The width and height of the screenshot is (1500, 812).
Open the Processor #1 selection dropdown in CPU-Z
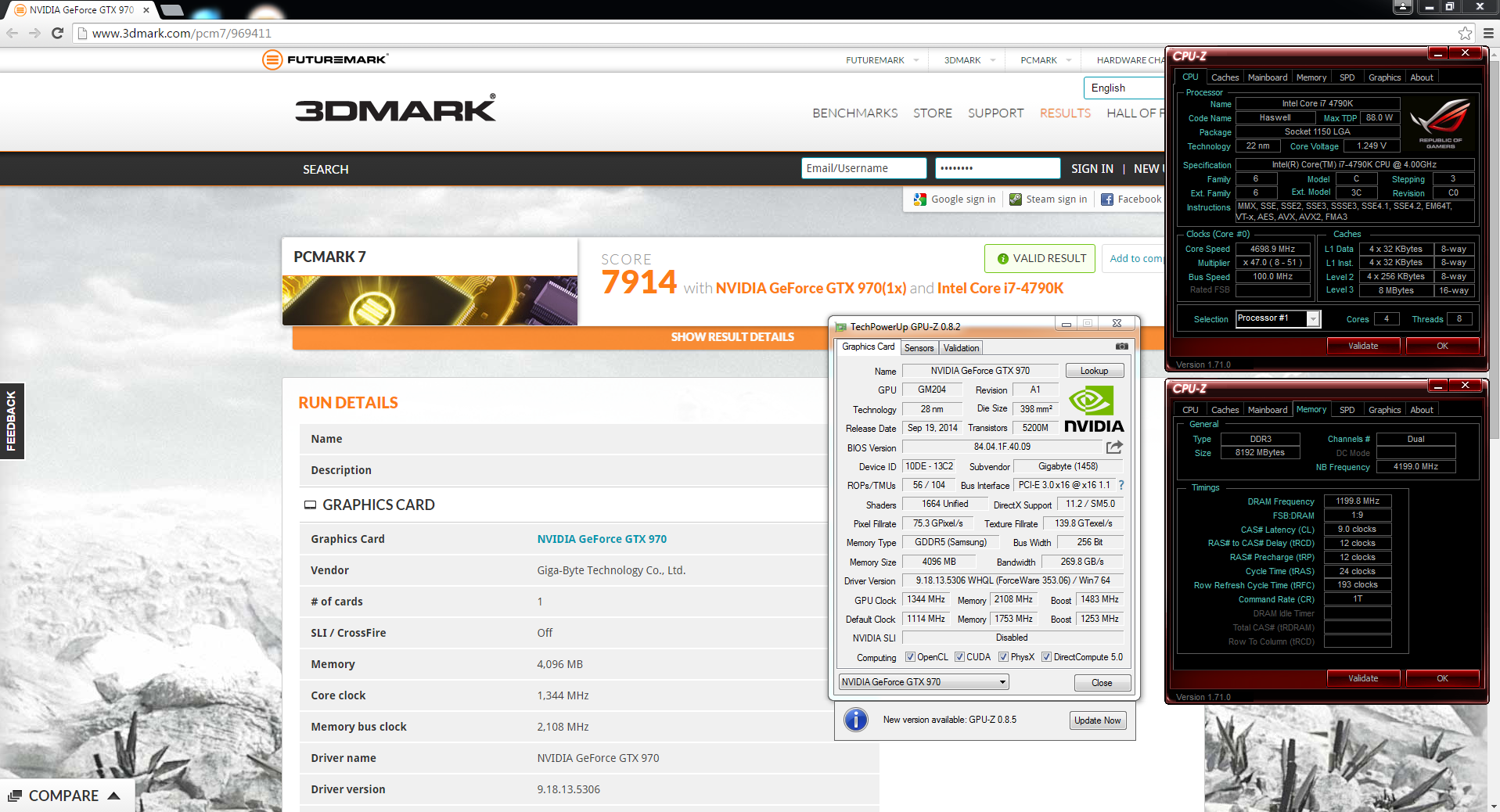[x=1278, y=318]
